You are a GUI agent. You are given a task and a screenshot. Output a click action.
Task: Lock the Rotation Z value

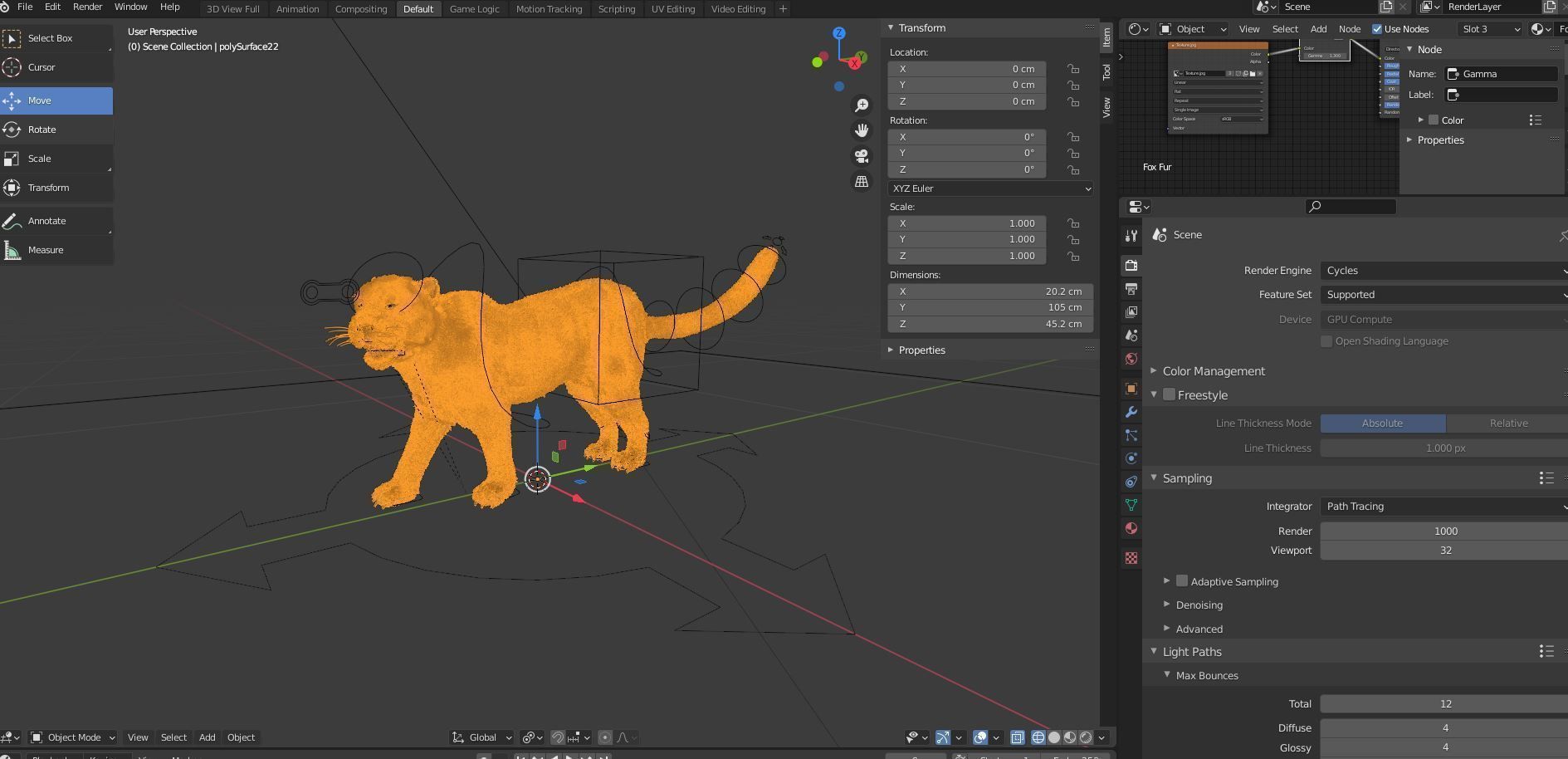[x=1073, y=169]
